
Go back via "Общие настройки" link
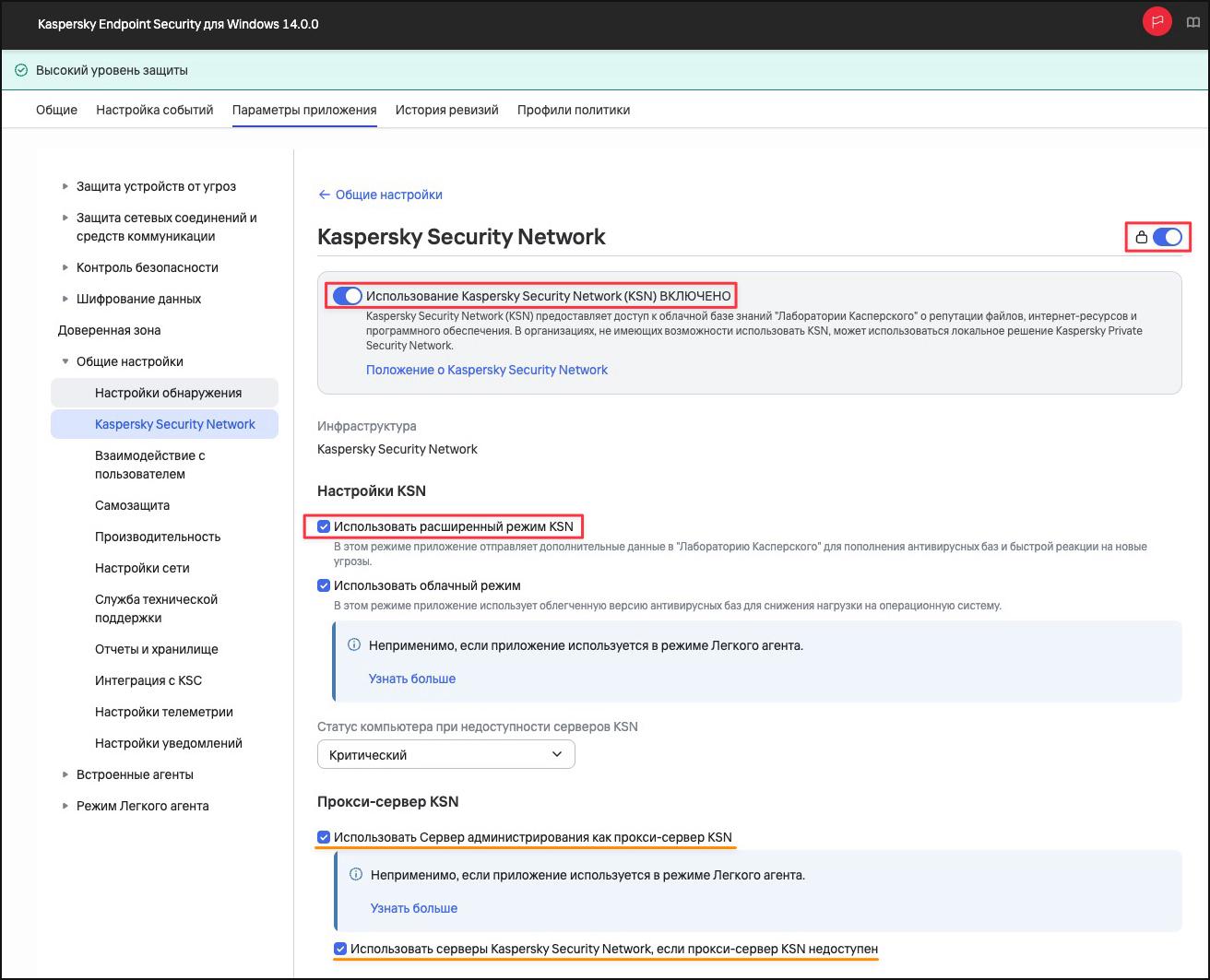tap(380, 195)
